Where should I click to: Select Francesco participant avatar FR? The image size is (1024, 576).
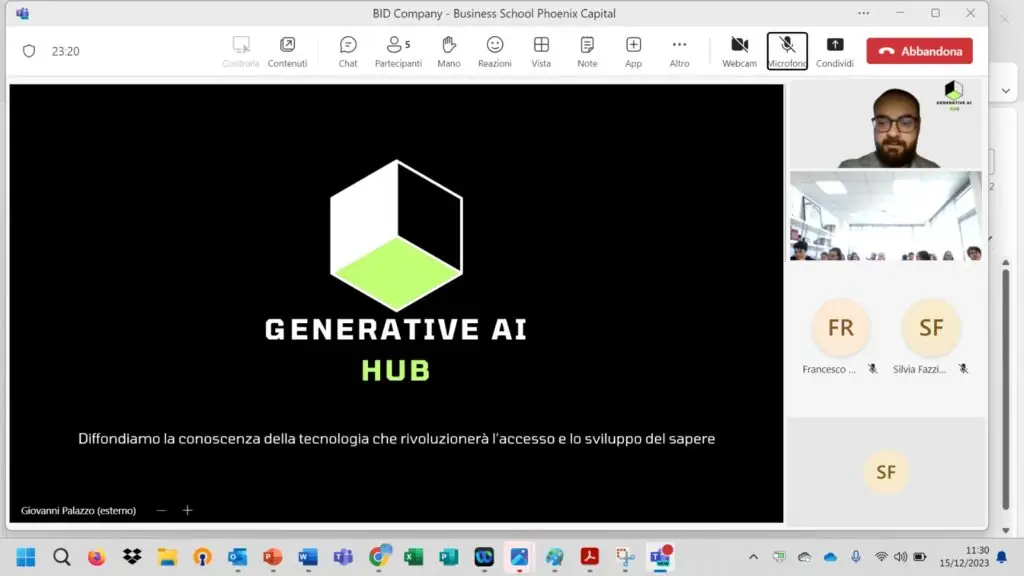[x=840, y=329]
